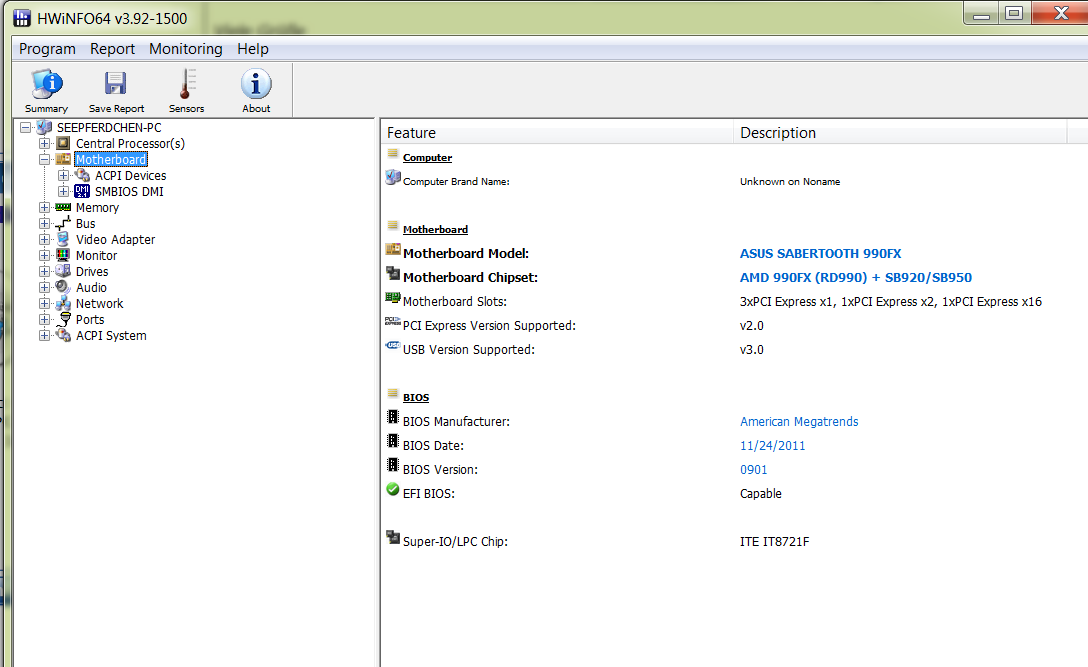The image size is (1088, 667).
Task: Expand the Central Processor(s) node
Action: point(44,144)
